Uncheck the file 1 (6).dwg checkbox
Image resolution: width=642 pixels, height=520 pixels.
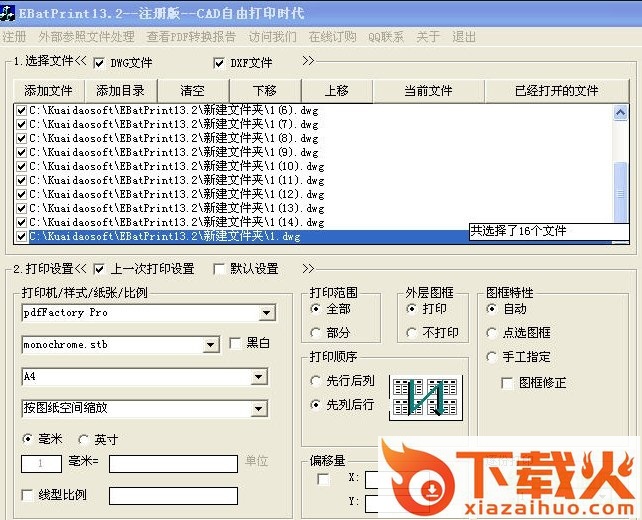(x=21, y=111)
